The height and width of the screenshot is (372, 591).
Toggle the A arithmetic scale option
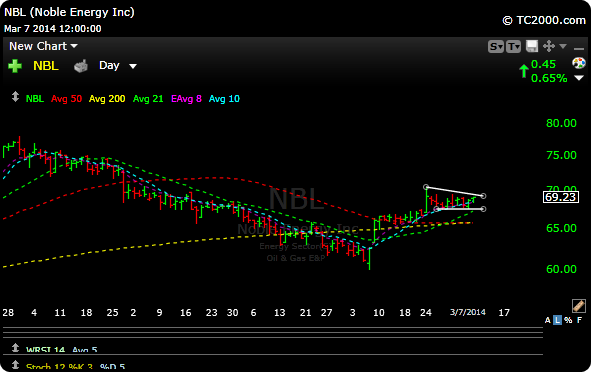point(548,320)
